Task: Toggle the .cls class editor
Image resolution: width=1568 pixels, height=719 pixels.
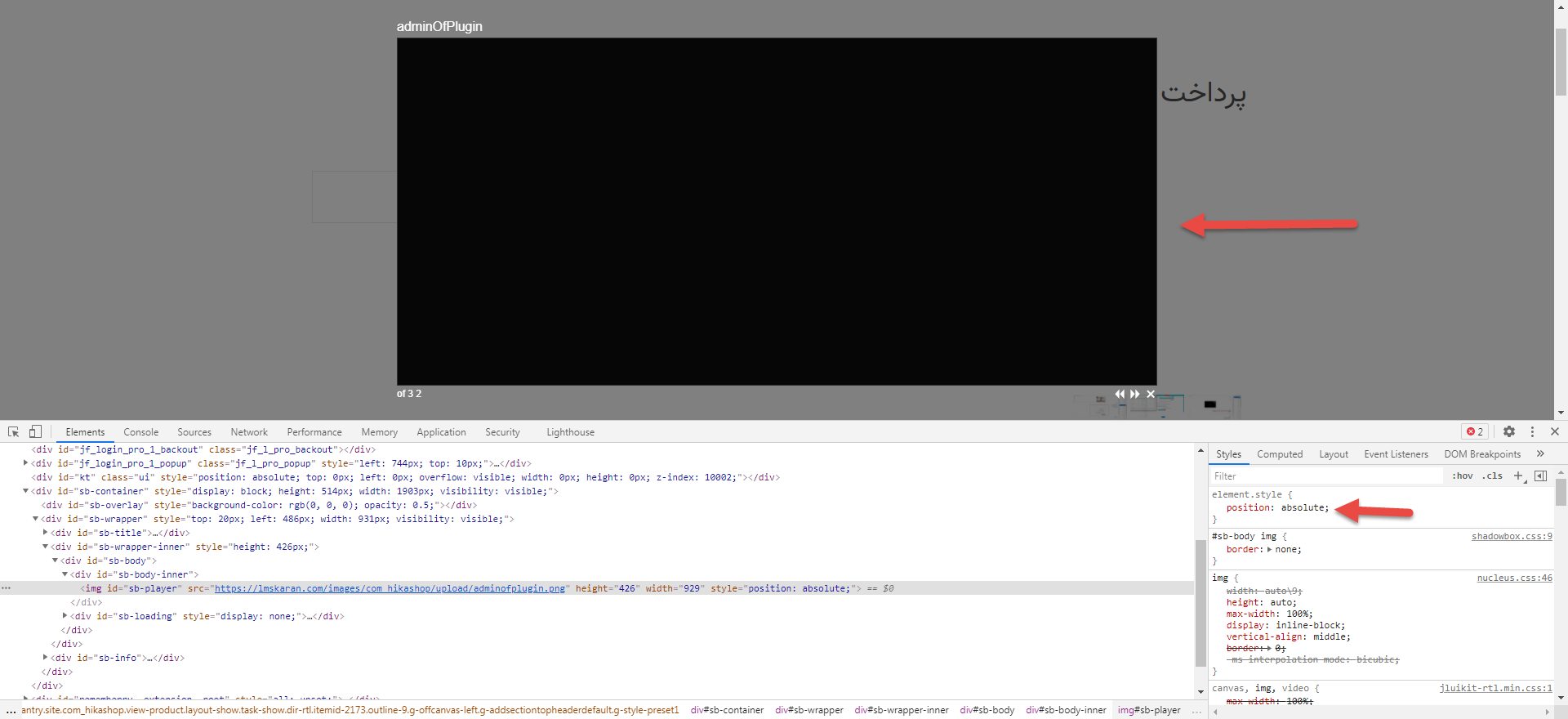Action: click(x=1493, y=476)
